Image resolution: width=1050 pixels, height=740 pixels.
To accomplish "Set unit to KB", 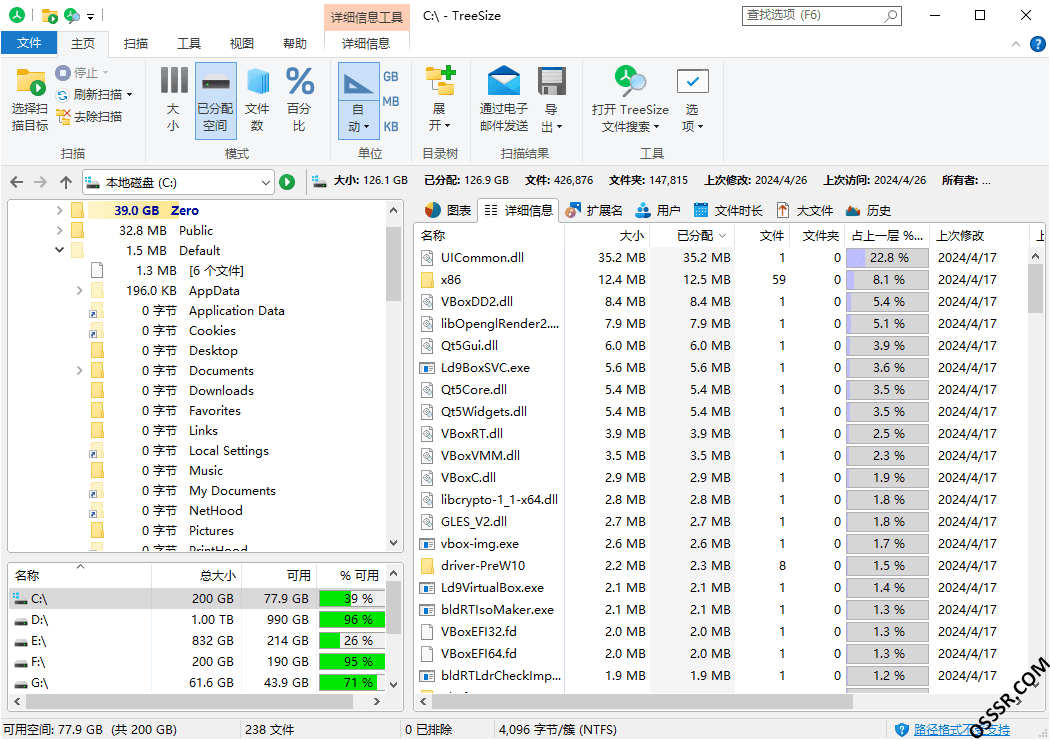I will click(x=391, y=127).
